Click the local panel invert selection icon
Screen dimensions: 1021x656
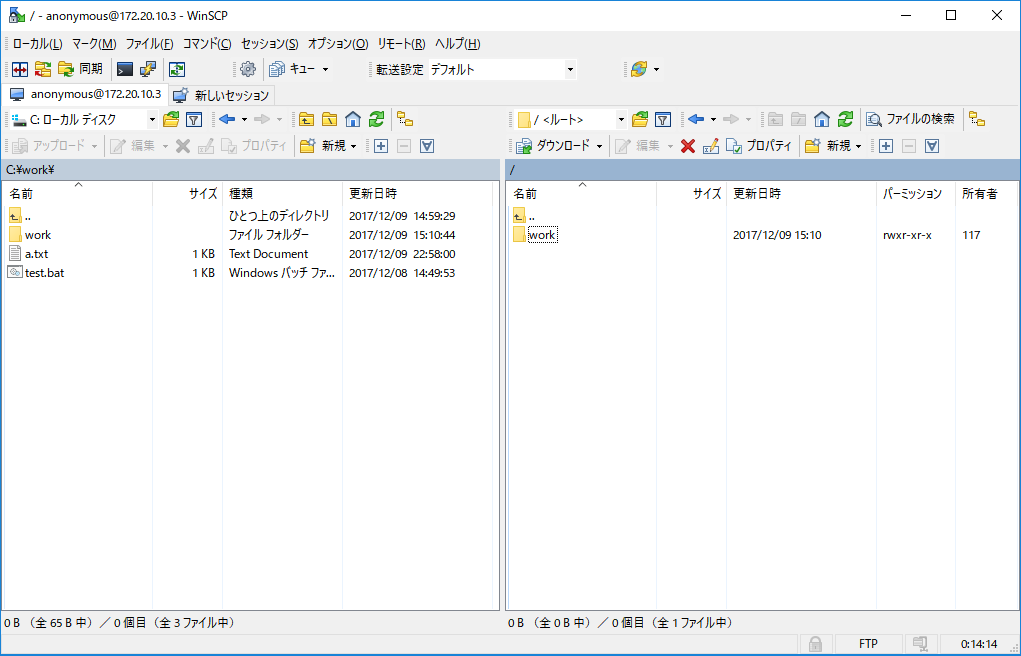427,146
